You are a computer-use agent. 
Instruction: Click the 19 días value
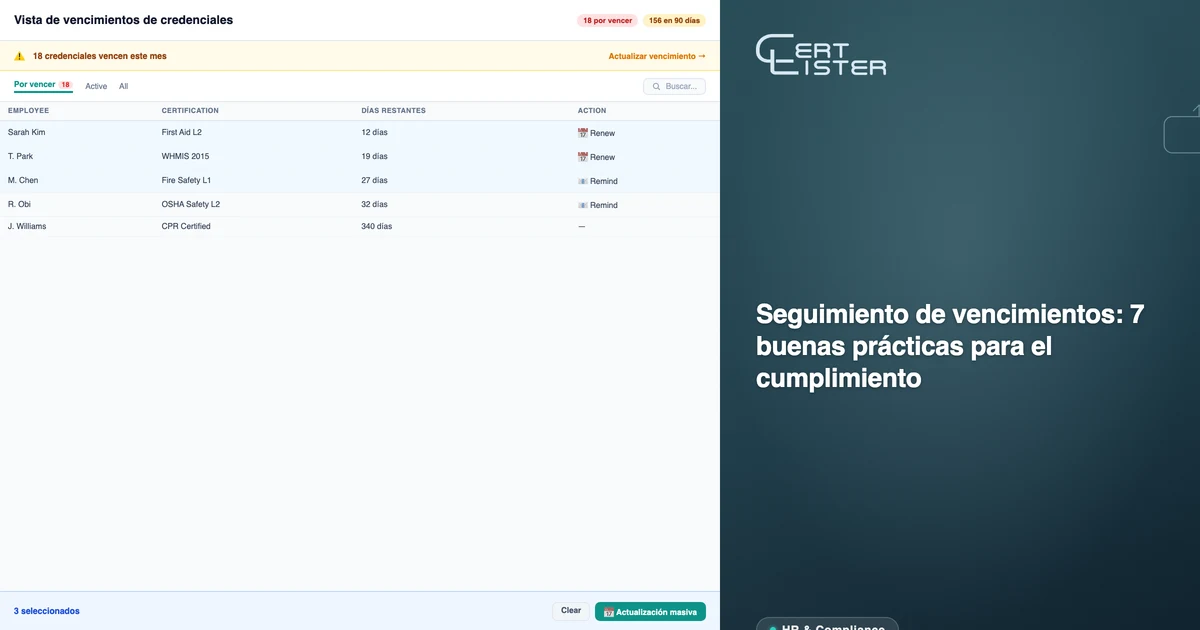(x=374, y=156)
